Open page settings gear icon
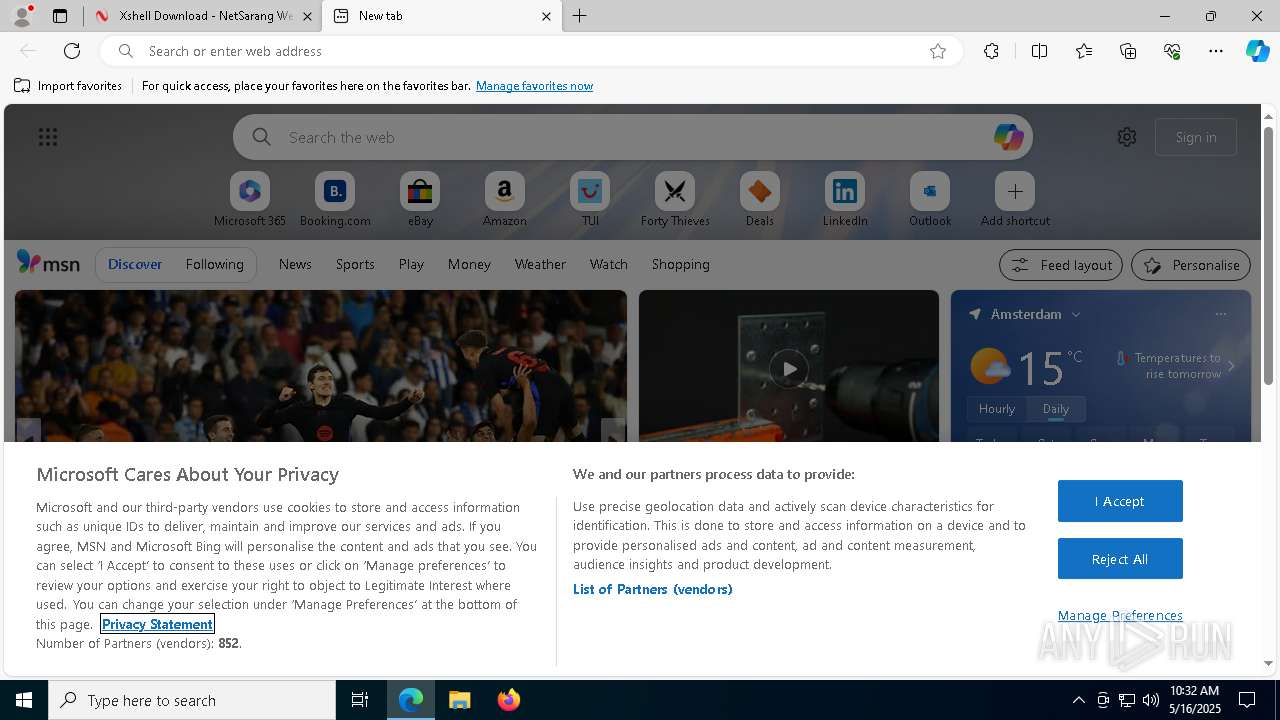Screen dimensions: 1280x720 pyautogui.click(x=1127, y=137)
